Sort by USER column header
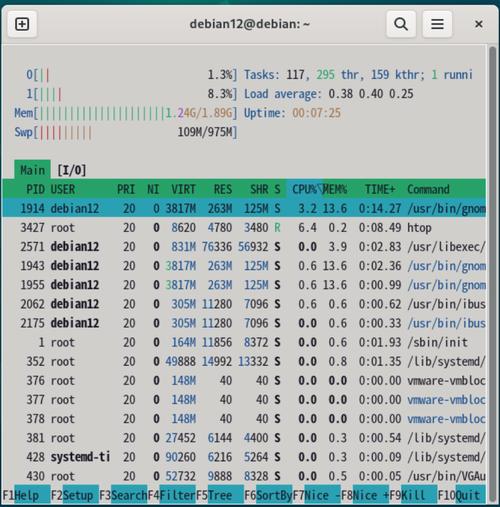 tap(63, 189)
